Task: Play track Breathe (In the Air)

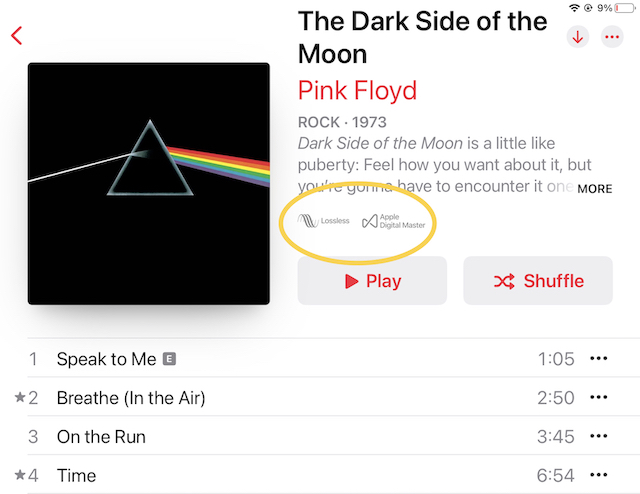Action: (x=130, y=398)
